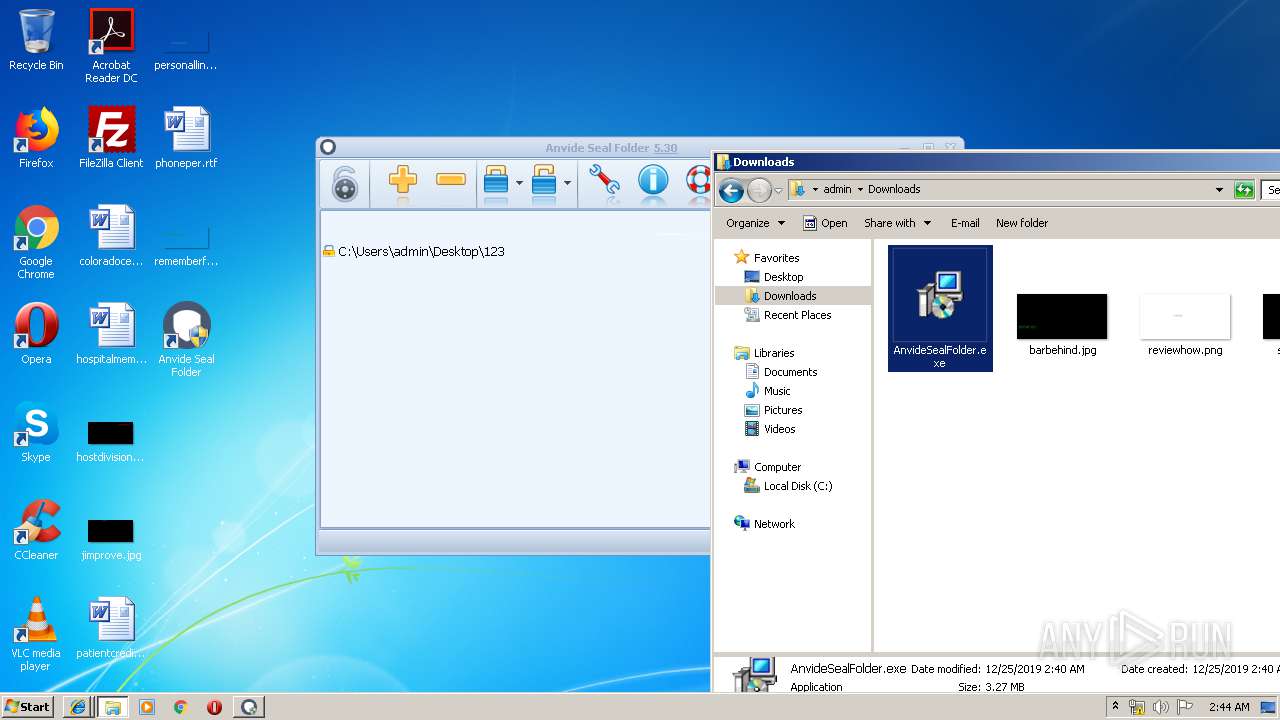This screenshot has height=720, width=1280.
Task: Open Google Chrome desktop shortcut
Action: 36,243
